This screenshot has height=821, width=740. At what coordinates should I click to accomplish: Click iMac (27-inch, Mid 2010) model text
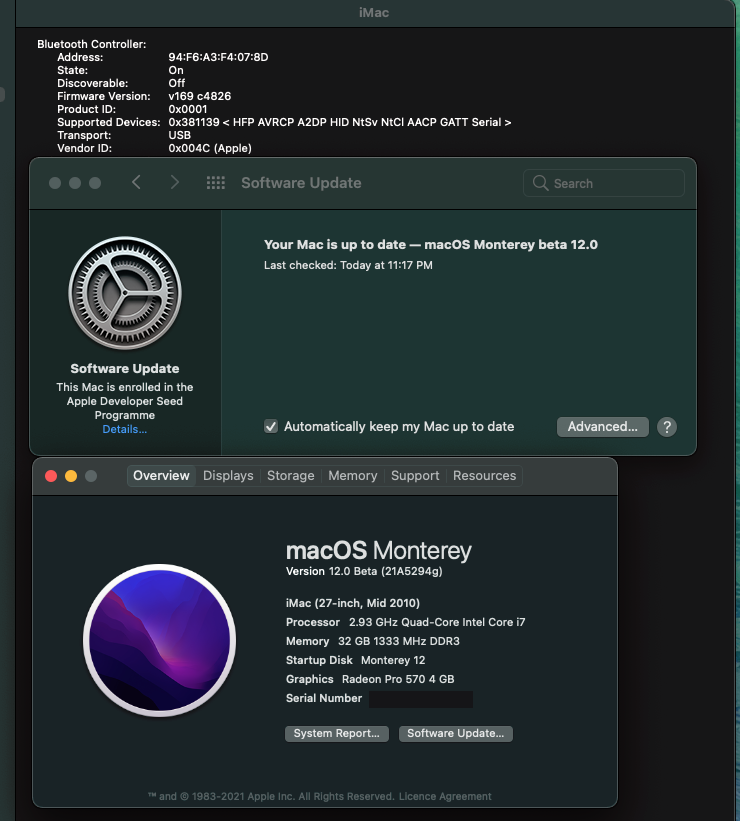point(352,603)
